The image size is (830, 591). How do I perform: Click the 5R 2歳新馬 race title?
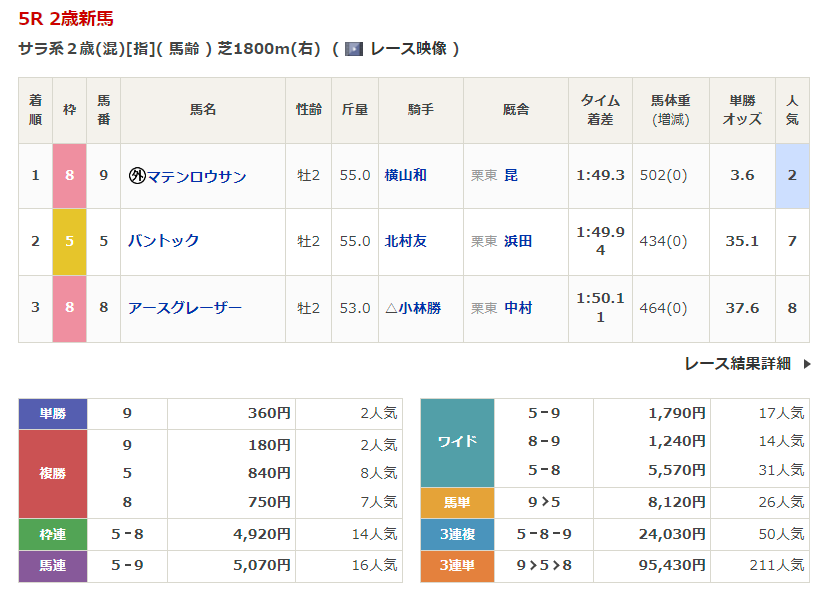point(66,19)
